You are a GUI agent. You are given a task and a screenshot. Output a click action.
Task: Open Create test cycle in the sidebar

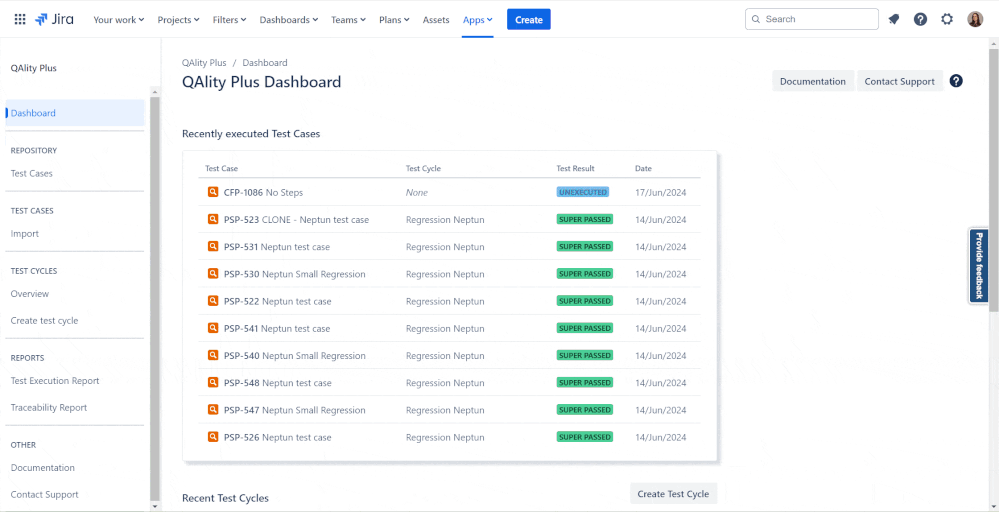[45, 320]
